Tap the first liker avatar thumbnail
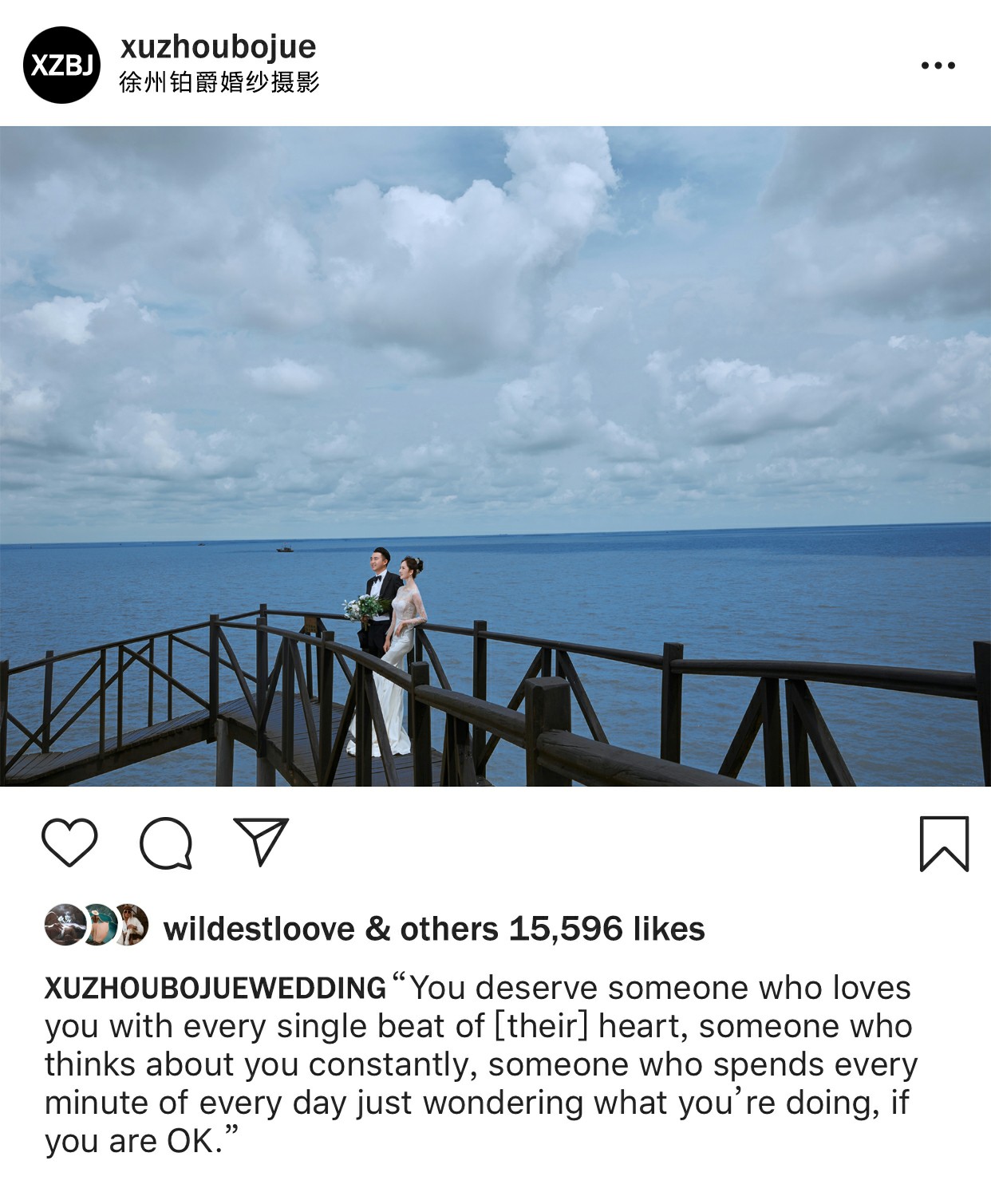The height and width of the screenshot is (1204, 991). (x=65, y=925)
